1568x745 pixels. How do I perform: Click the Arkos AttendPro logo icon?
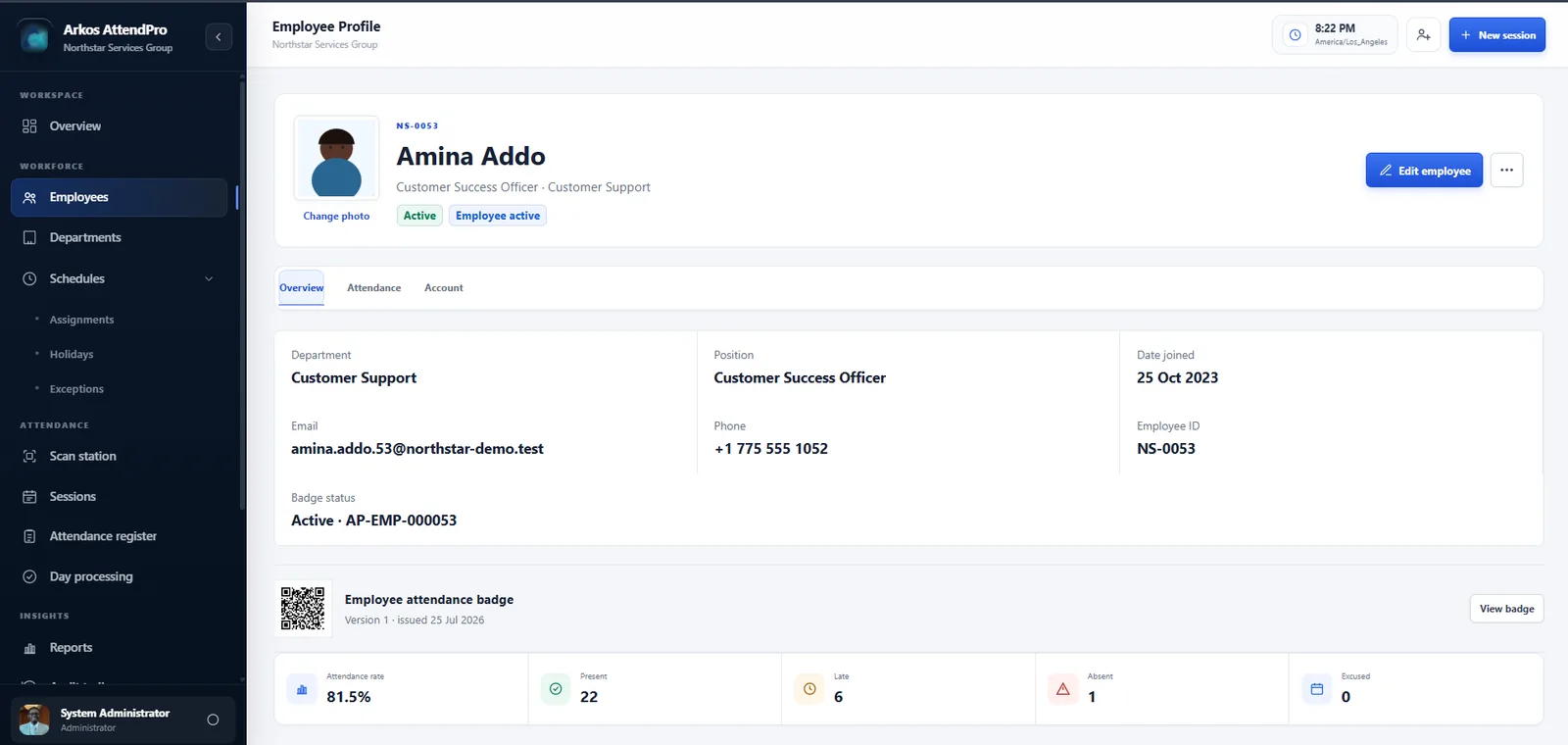click(35, 37)
